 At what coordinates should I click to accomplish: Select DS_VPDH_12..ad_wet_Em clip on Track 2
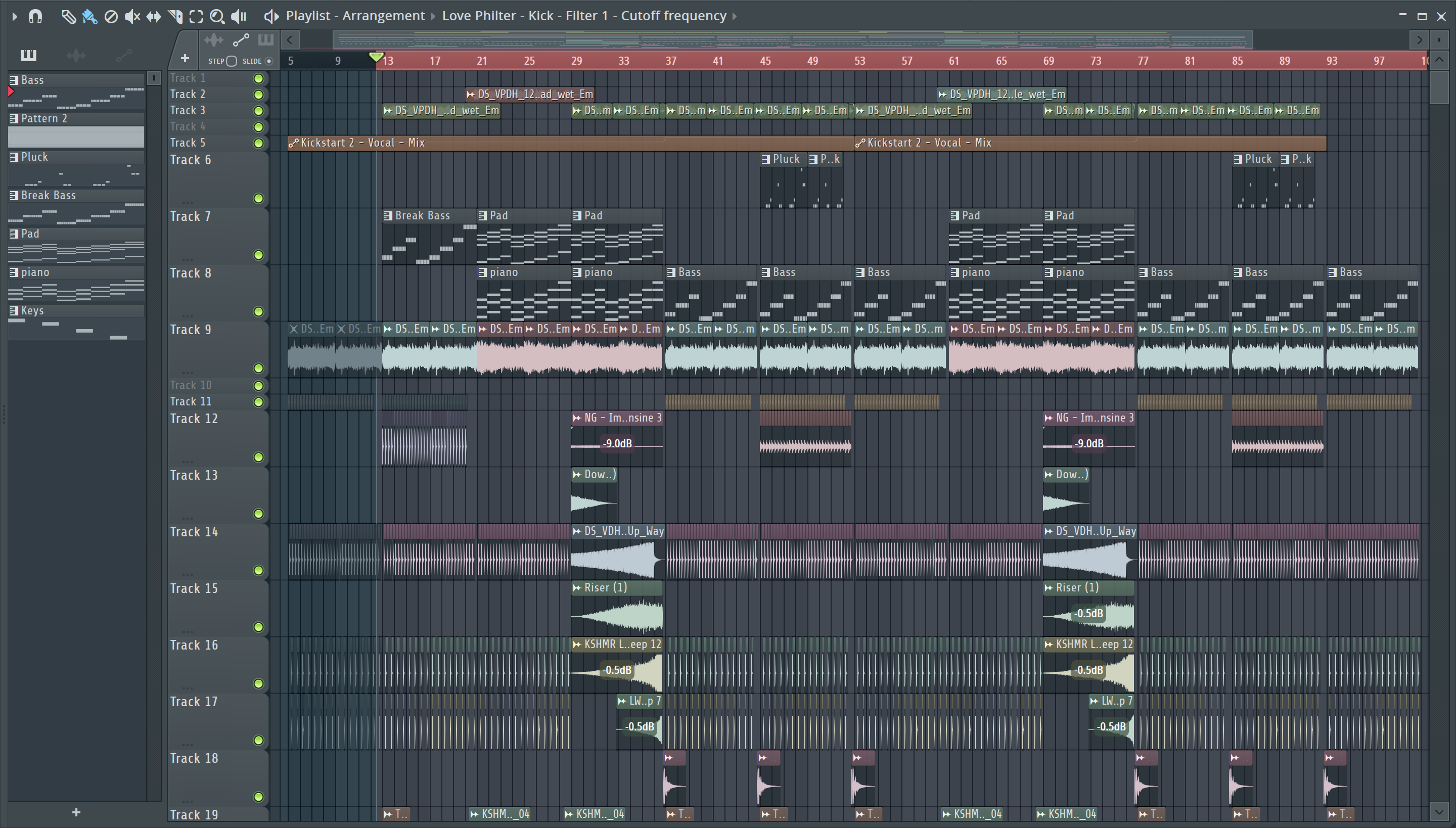click(530, 95)
